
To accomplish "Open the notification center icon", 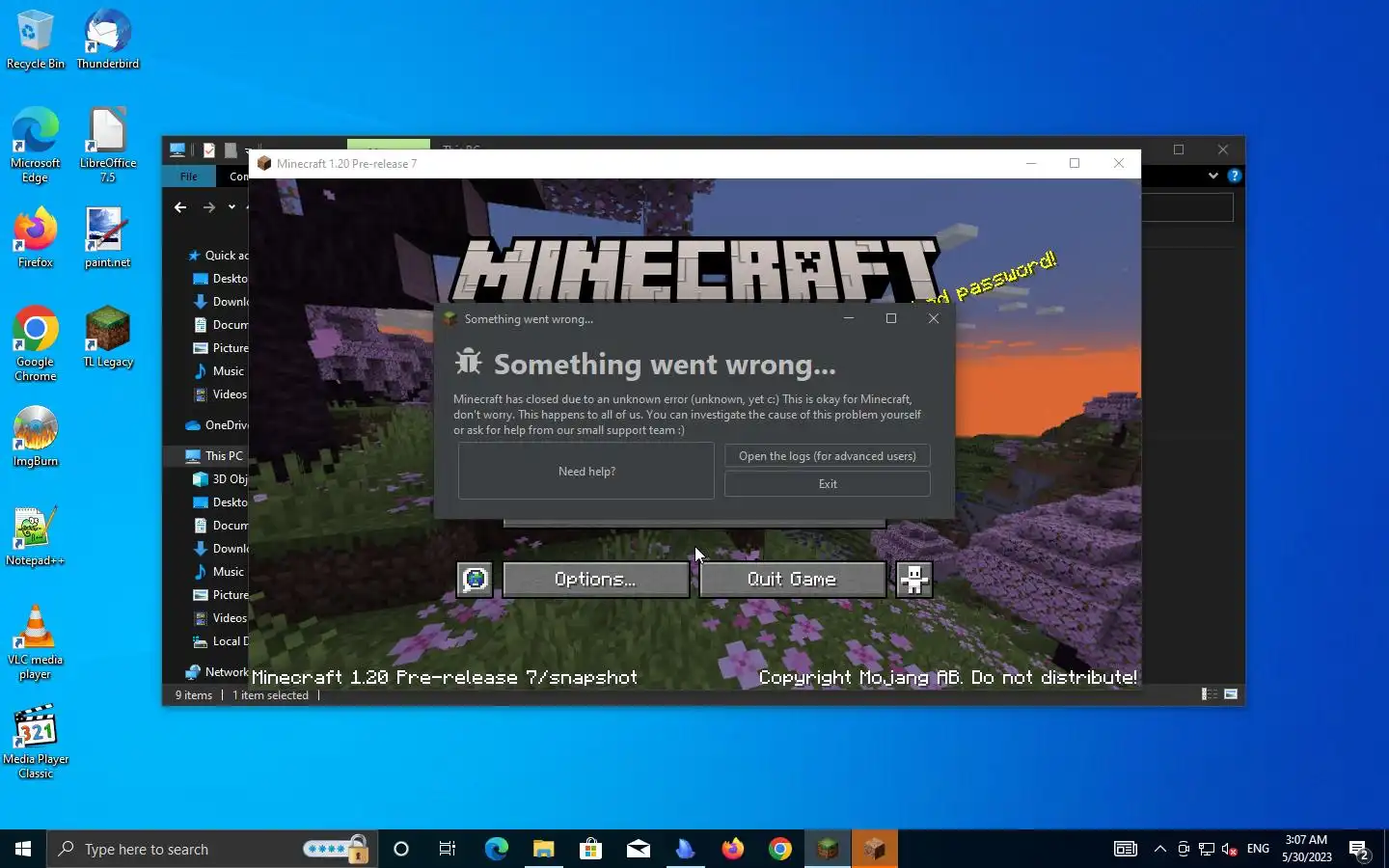I will pyautogui.click(x=1360, y=849).
